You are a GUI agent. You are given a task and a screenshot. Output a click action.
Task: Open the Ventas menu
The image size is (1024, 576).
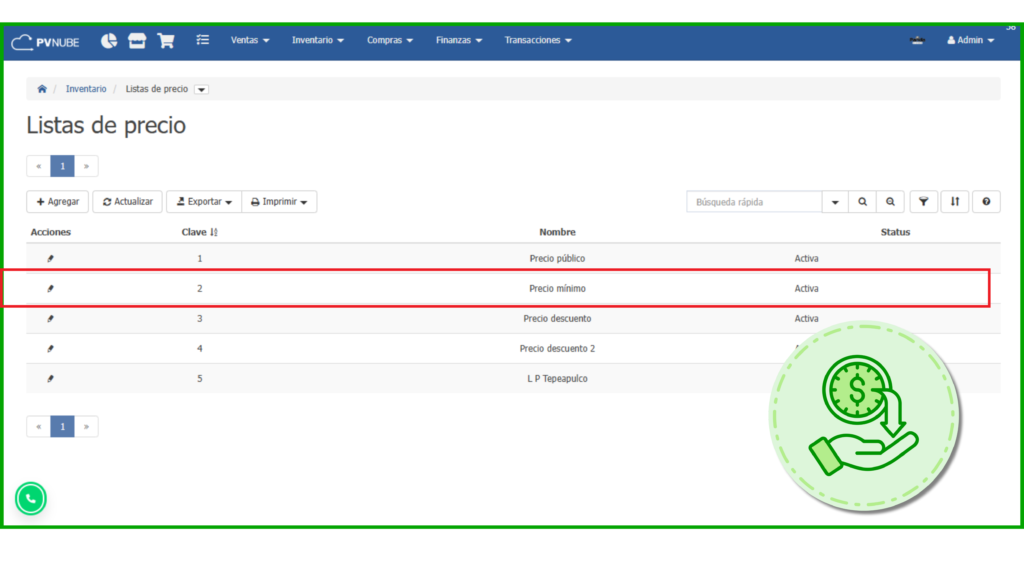(x=250, y=41)
